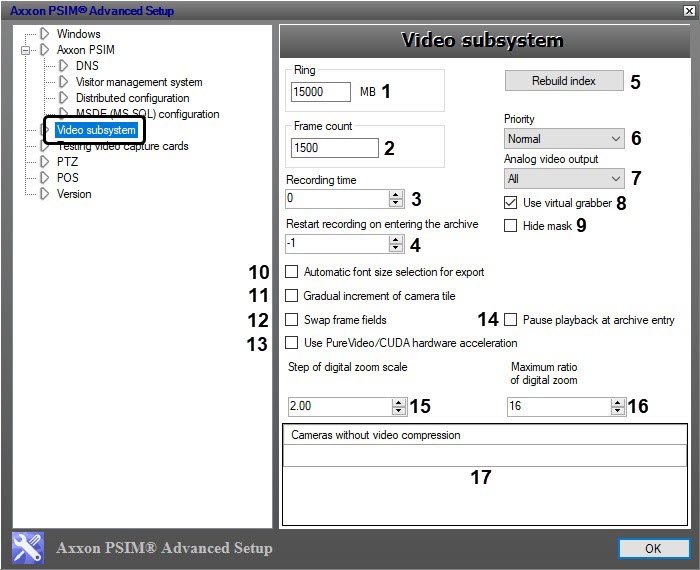The height and width of the screenshot is (570, 700).
Task: Expand the Windows tree node arrow
Action: click(x=44, y=34)
